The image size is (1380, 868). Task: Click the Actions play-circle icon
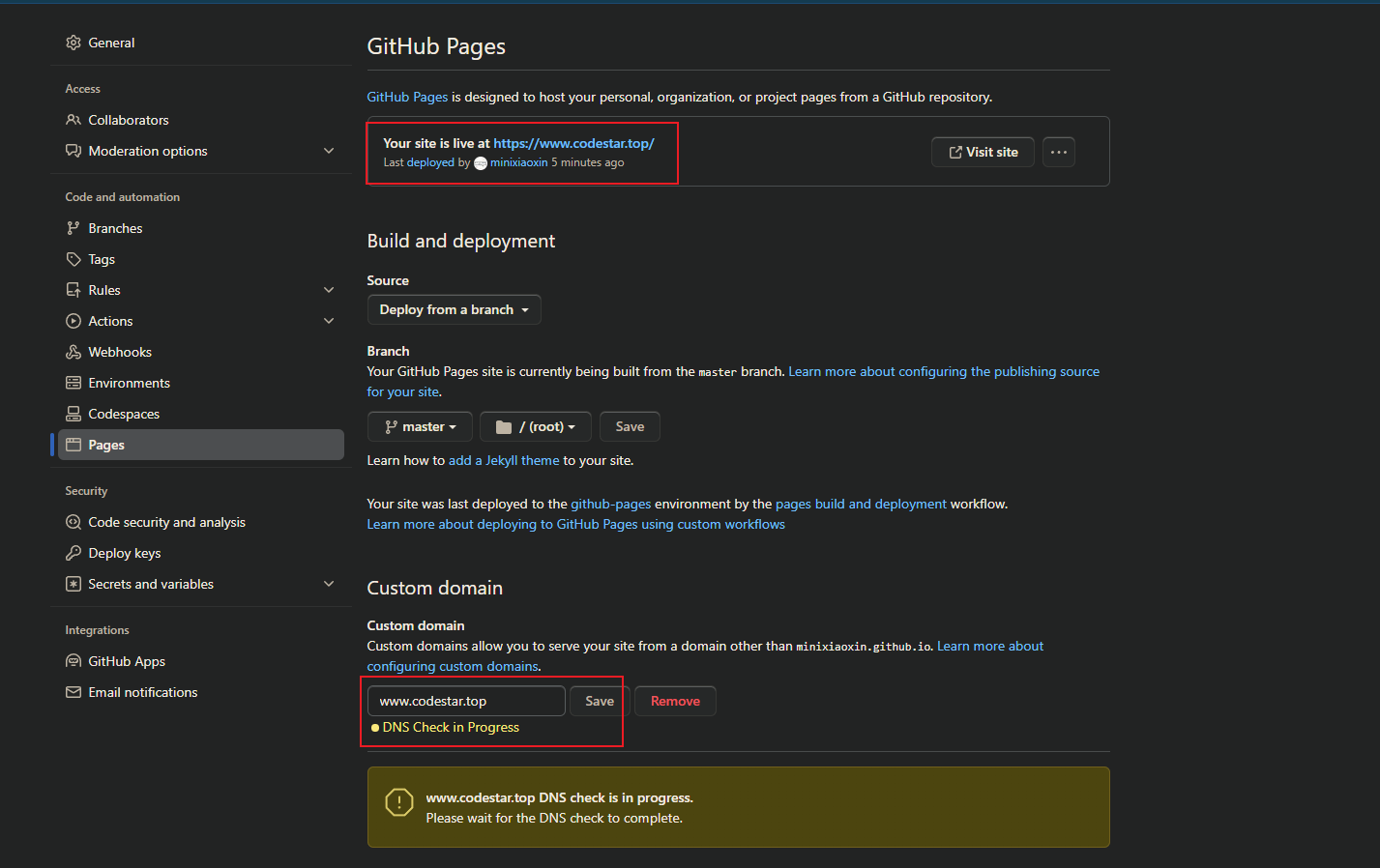pos(73,321)
